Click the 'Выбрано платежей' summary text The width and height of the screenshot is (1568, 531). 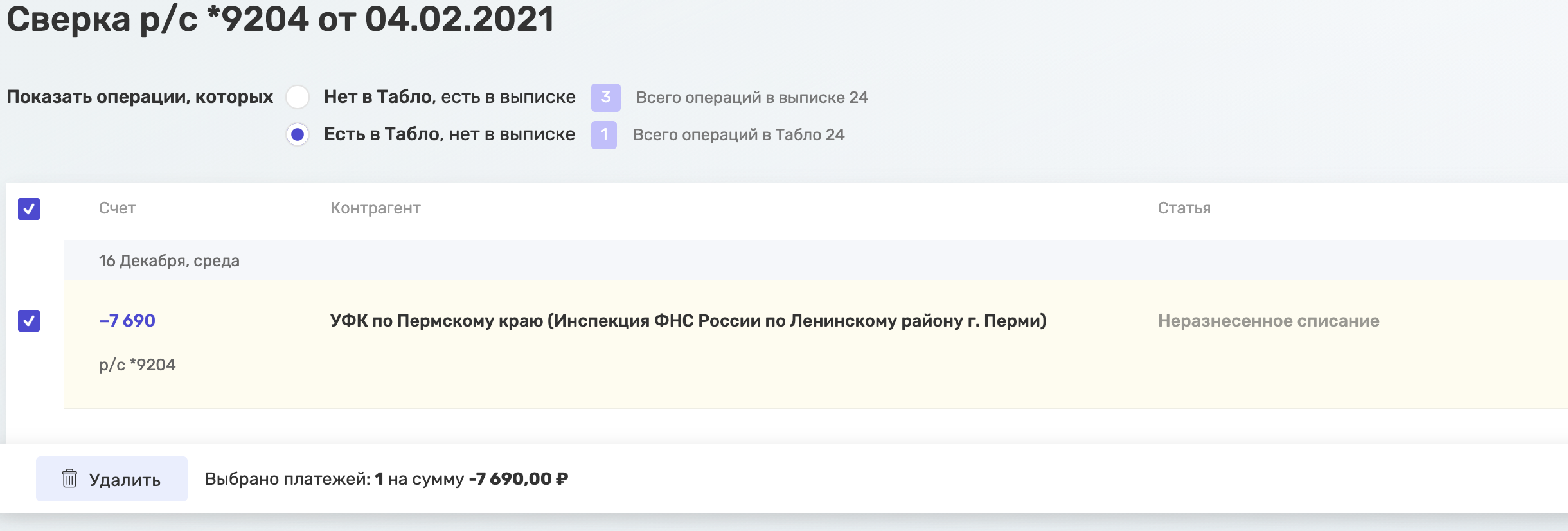(x=386, y=479)
